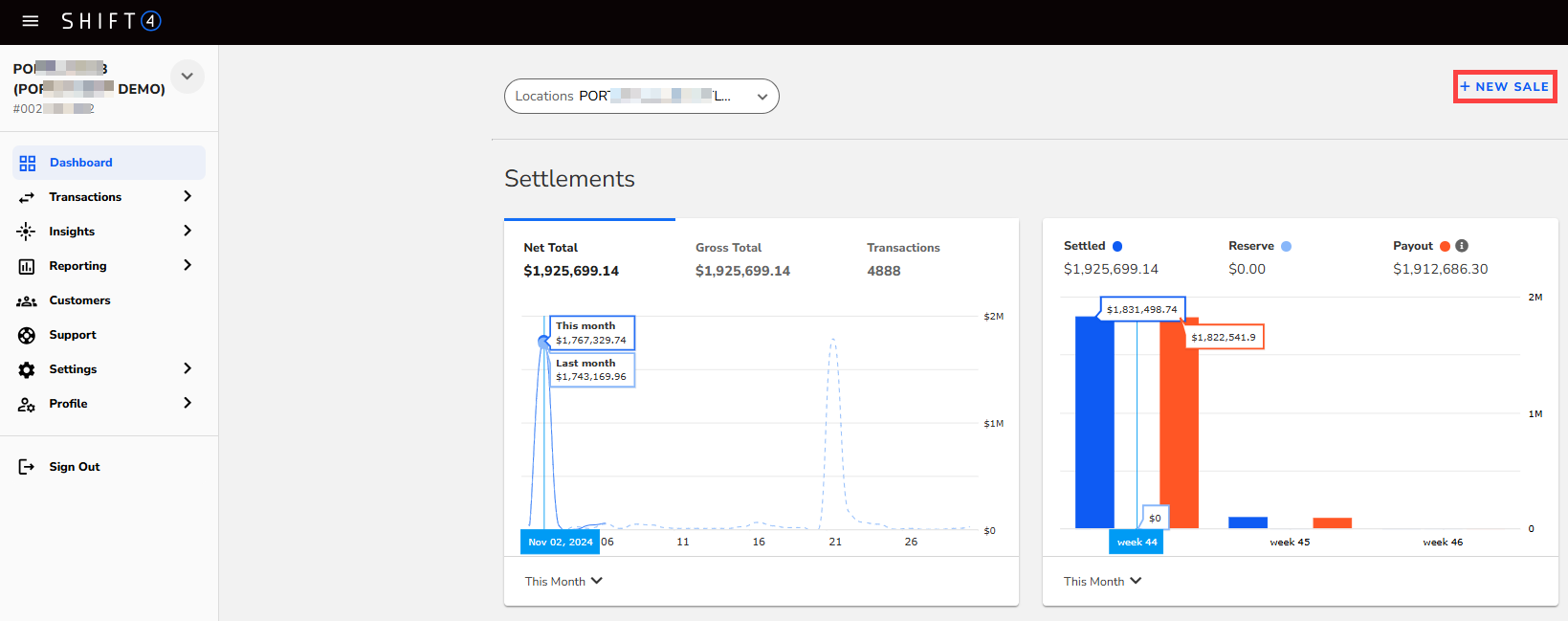Expand the Profile submenu chevron
The width and height of the screenshot is (1568, 621).
point(188,403)
